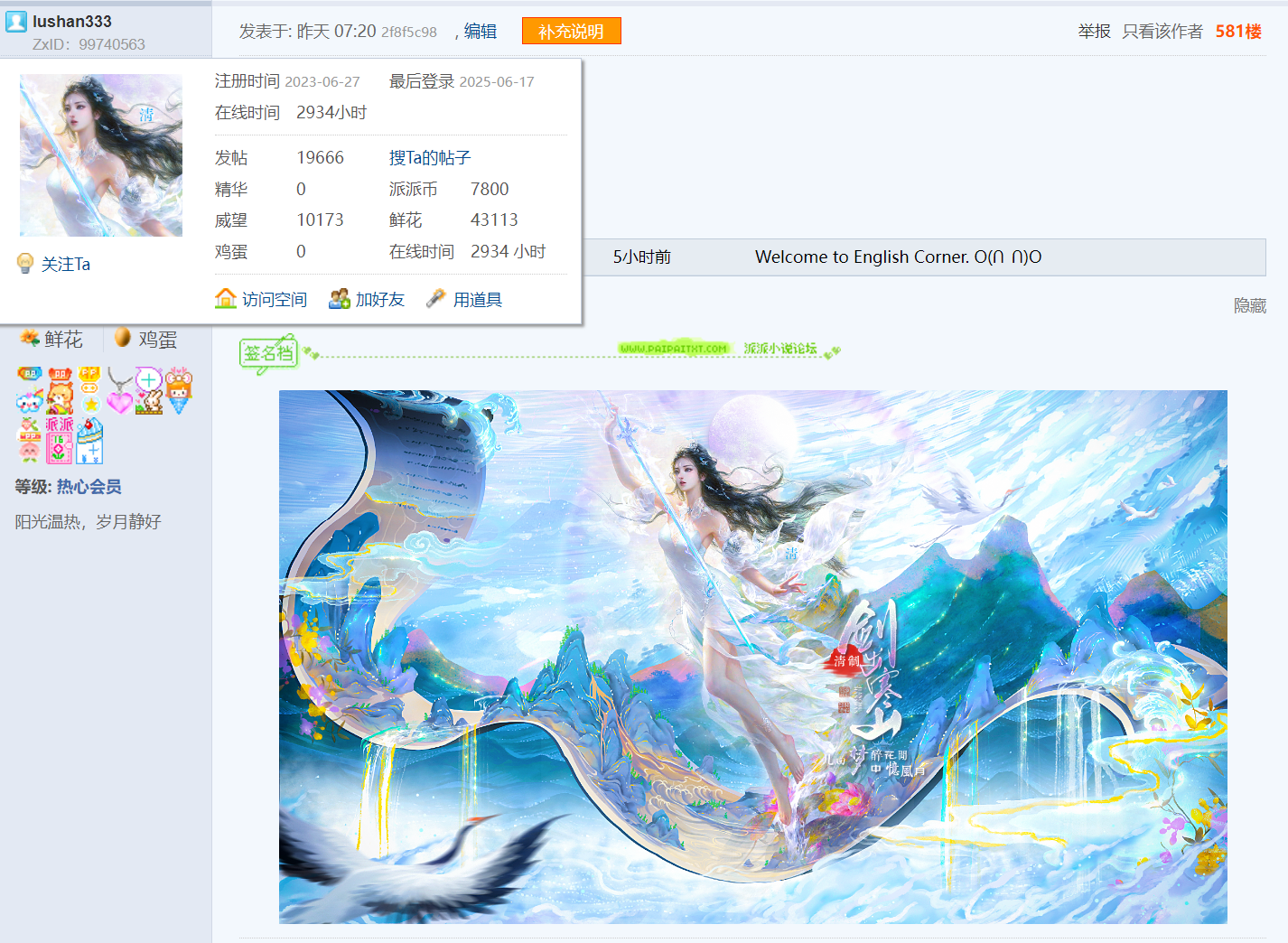Follow the user via 关注Ta
1288x943 pixels.
[66, 264]
